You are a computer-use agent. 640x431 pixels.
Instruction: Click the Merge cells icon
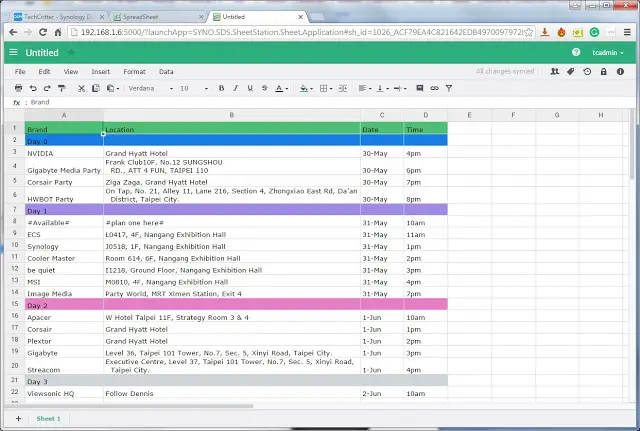[x=343, y=88]
